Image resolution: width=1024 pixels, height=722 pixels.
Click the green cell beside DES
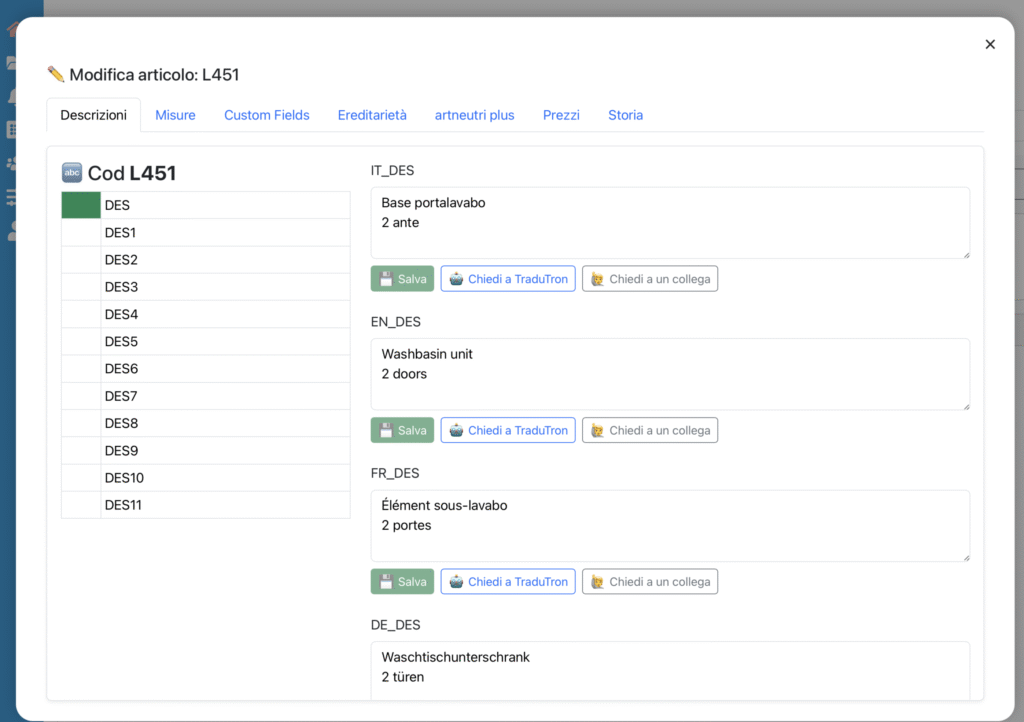pyautogui.click(x=81, y=205)
